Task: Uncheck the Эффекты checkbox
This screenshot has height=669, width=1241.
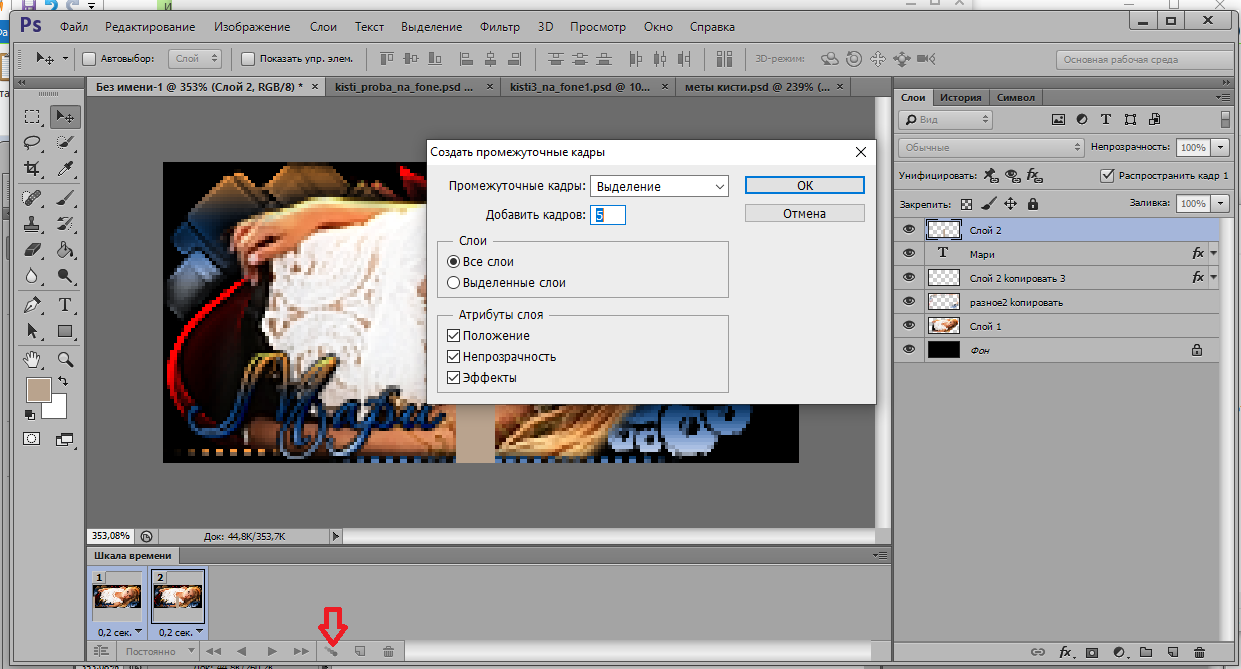Action: point(454,378)
